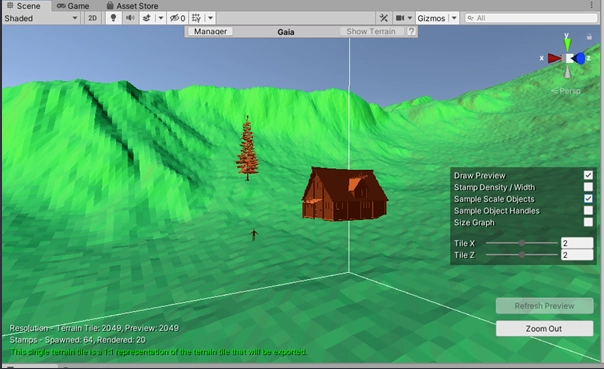Click the gizmo center cube

(569, 59)
